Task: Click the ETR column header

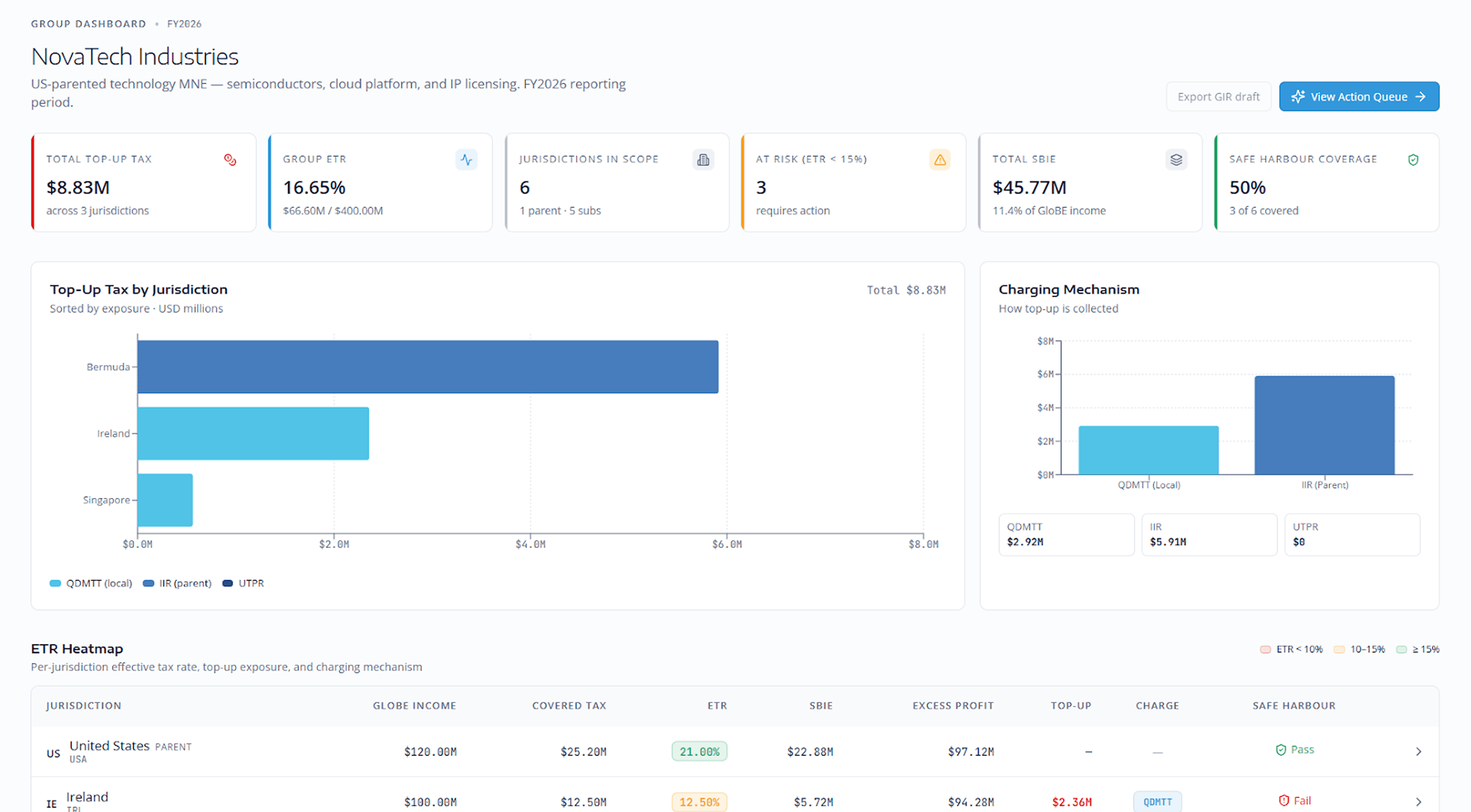Action: click(x=717, y=705)
